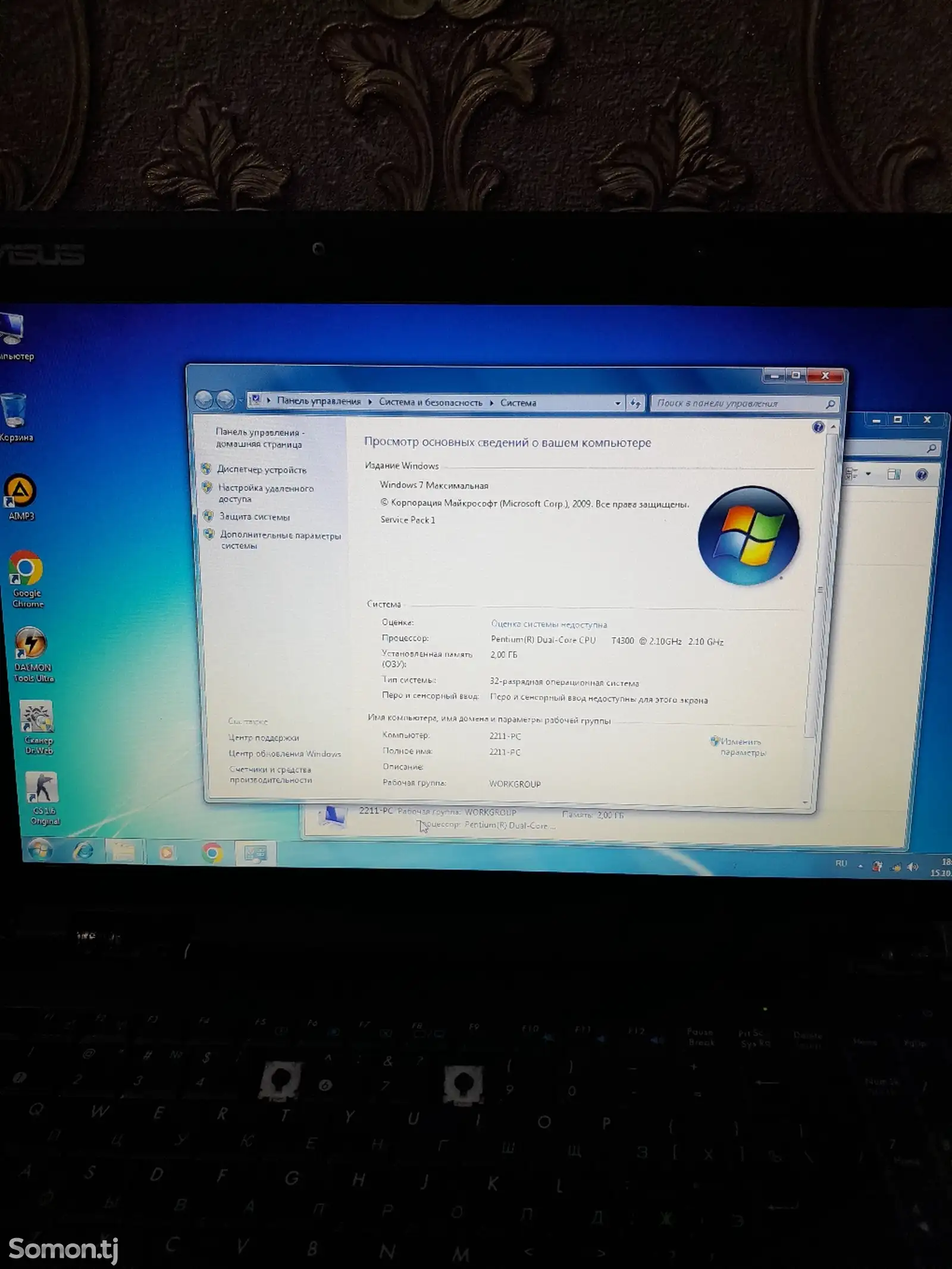The height and width of the screenshot is (1269, 952).
Task: Click Service Pack 1 text
Action: (x=408, y=520)
